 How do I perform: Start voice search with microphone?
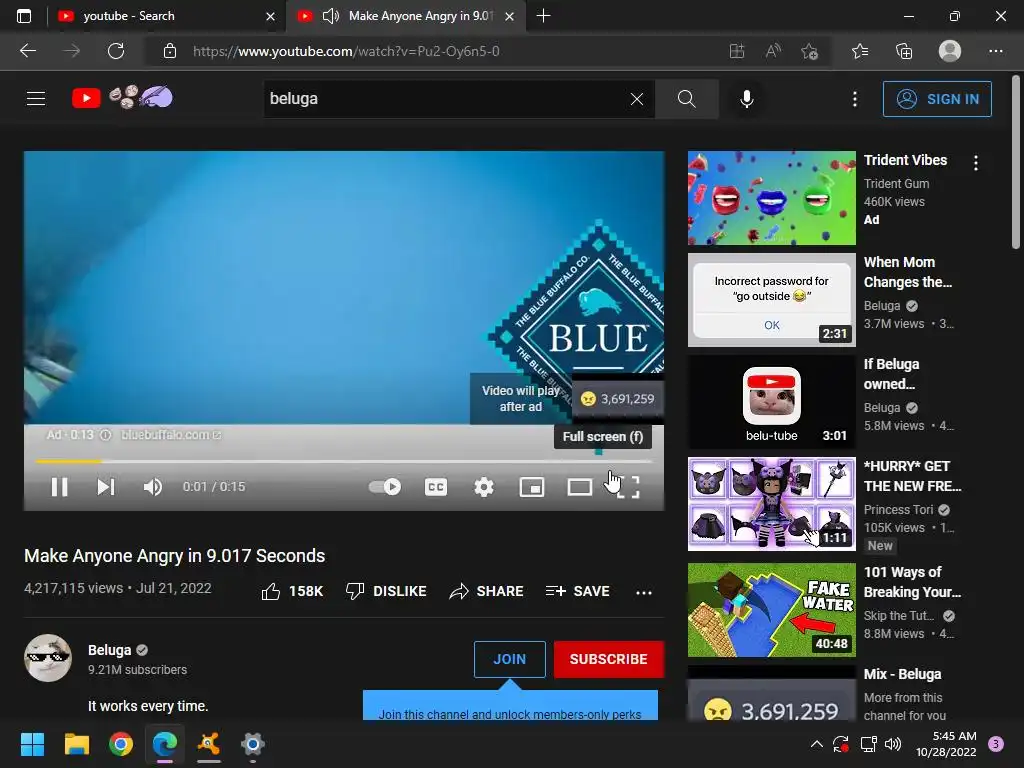click(x=746, y=99)
